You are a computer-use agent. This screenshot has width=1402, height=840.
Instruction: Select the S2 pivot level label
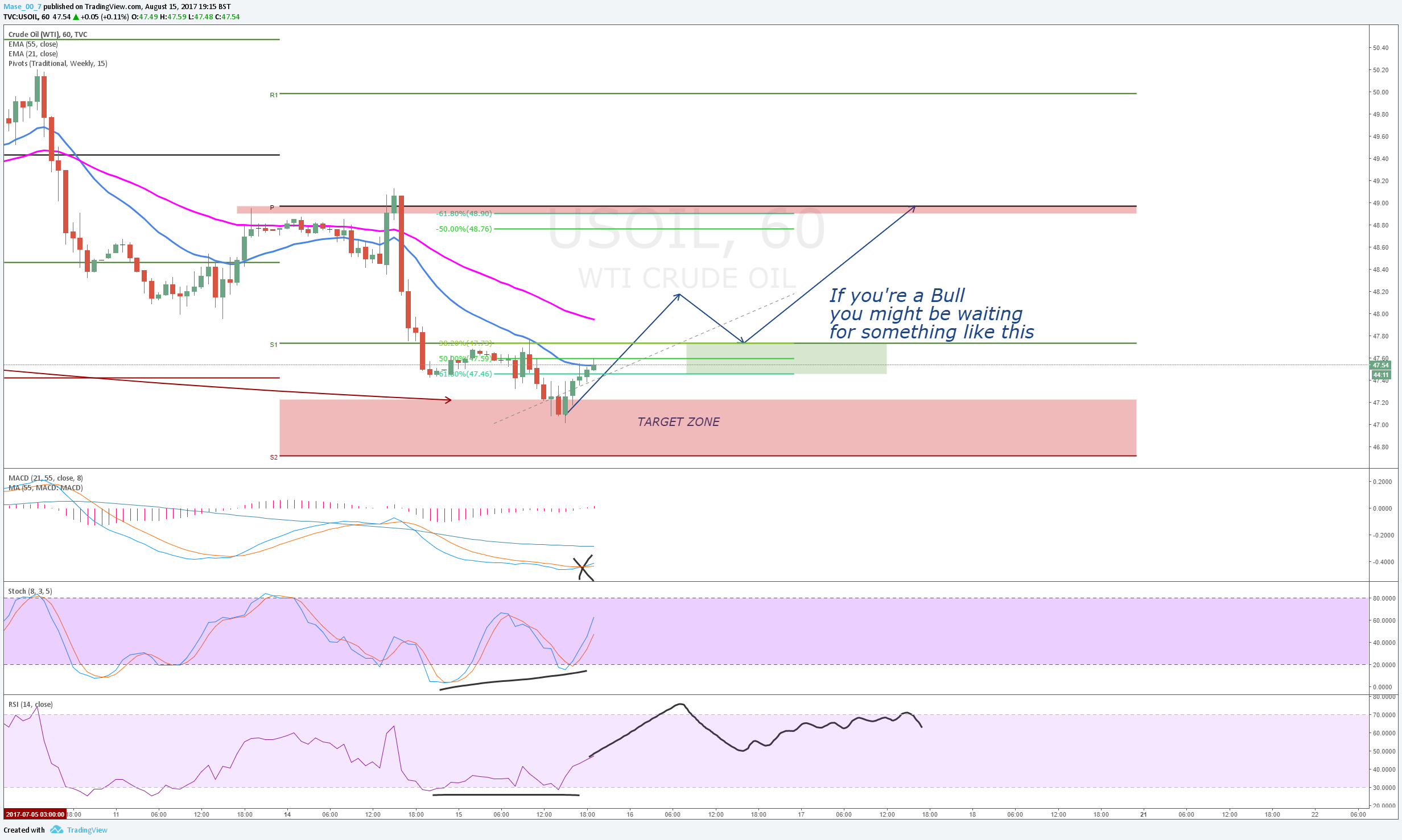274,457
